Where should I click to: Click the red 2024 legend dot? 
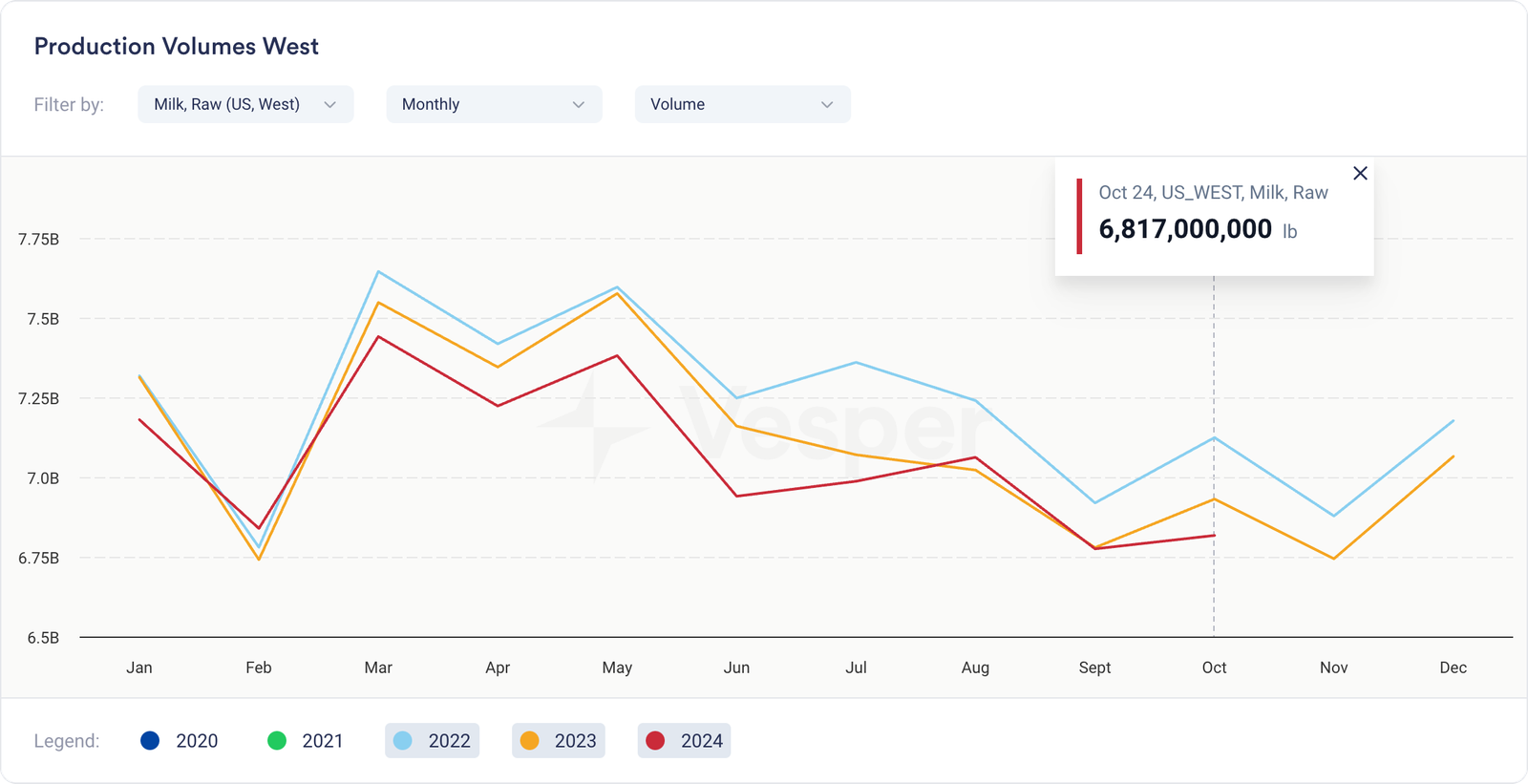tap(655, 741)
